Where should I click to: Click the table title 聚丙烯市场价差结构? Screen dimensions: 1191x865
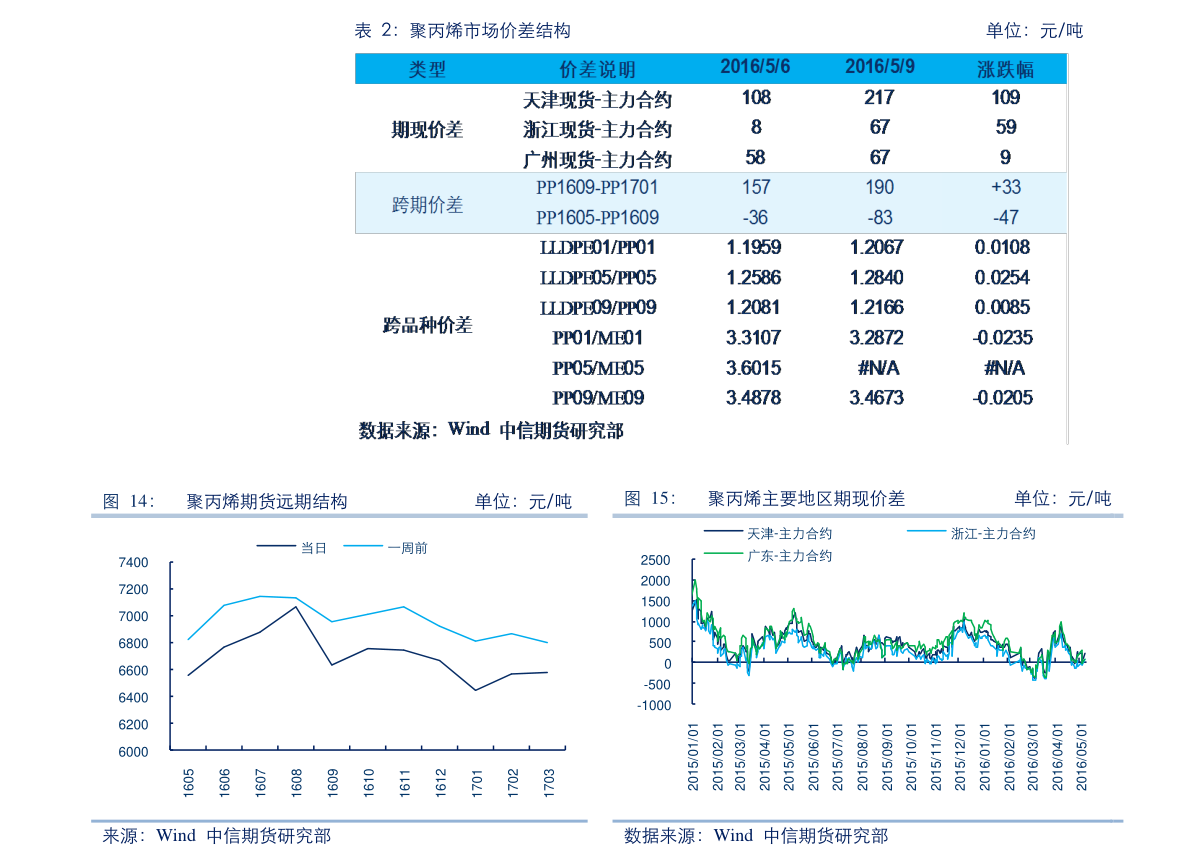pos(490,30)
